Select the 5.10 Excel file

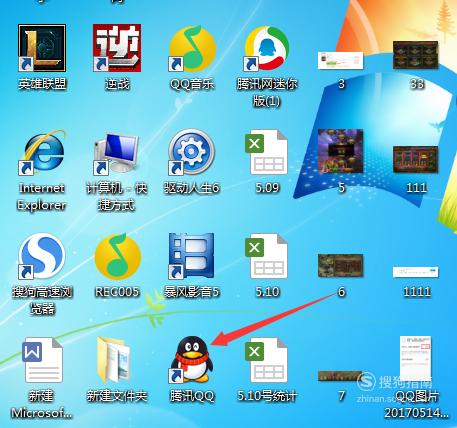coord(267,256)
